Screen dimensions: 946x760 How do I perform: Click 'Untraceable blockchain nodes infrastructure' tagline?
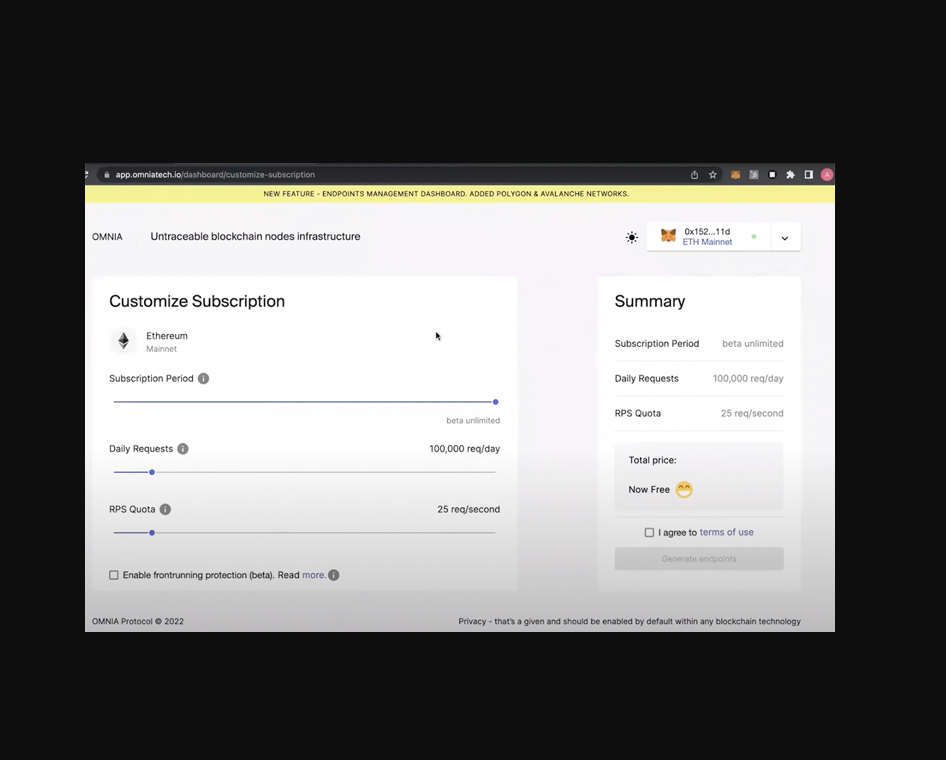(255, 236)
